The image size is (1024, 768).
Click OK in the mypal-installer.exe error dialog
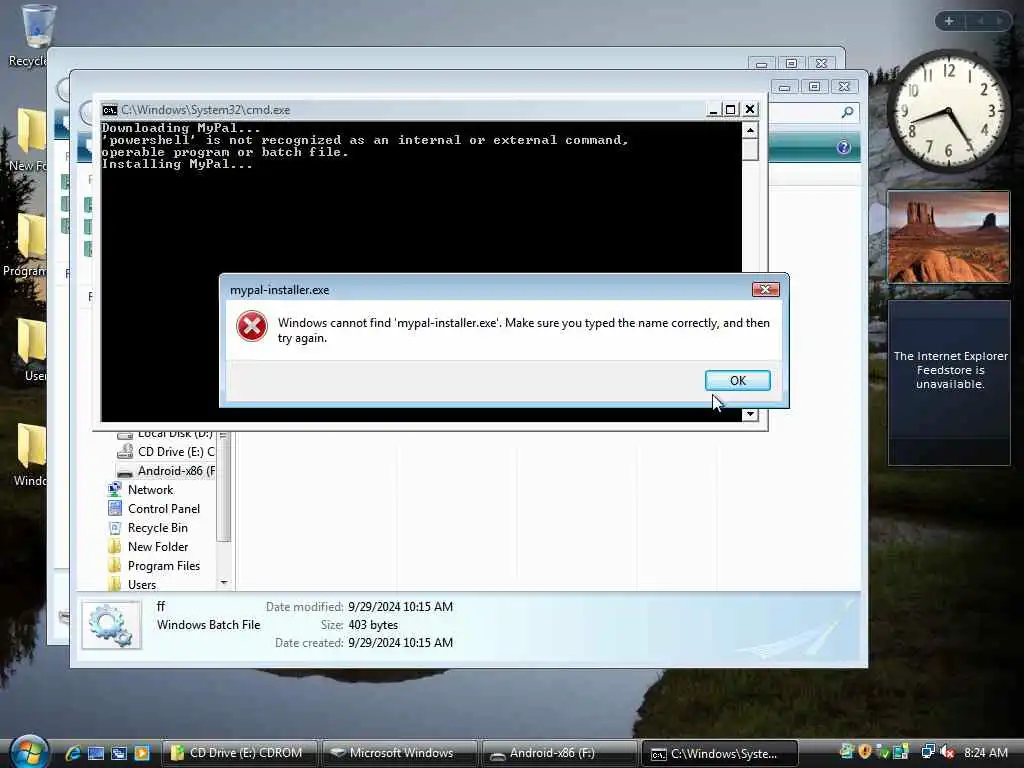(x=737, y=380)
